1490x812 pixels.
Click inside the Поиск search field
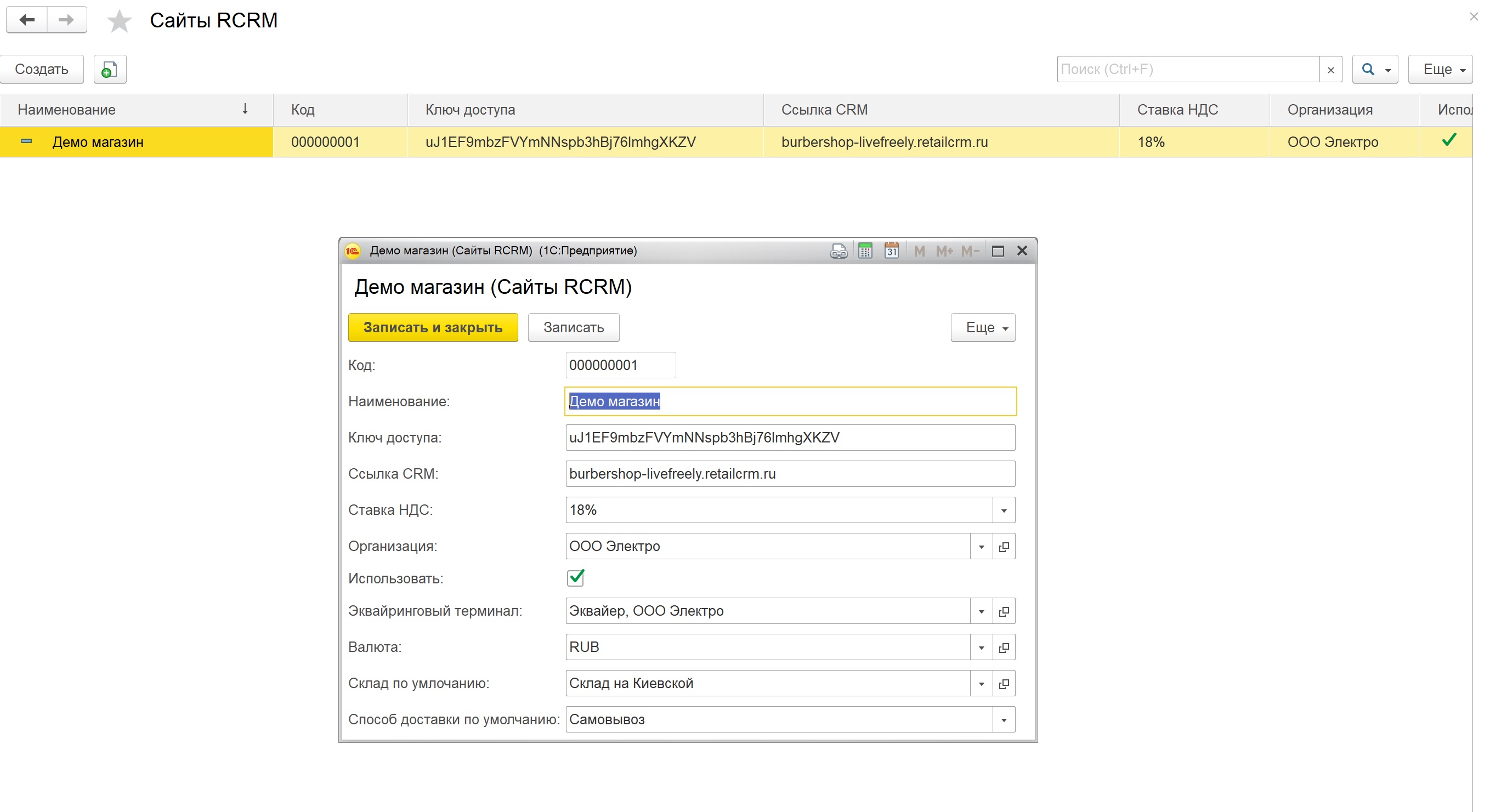[x=1186, y=69]
